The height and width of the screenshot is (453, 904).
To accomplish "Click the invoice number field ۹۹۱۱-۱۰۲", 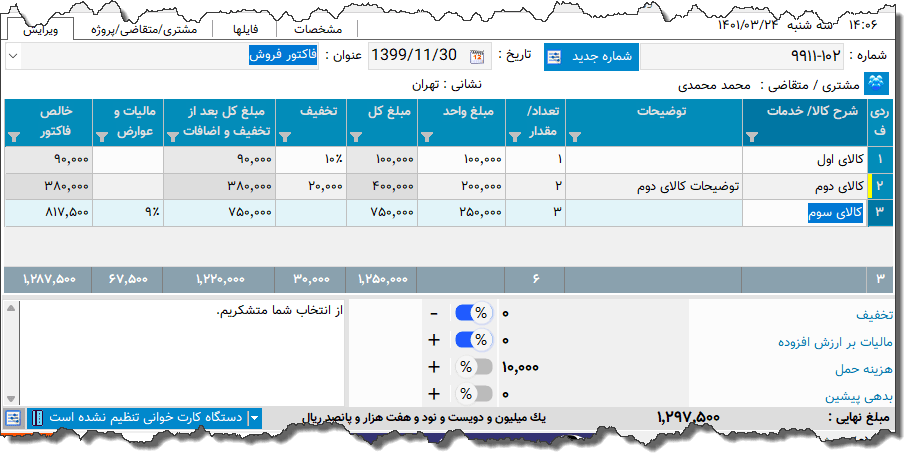I will pyautogui.click(x=742, y=56).
